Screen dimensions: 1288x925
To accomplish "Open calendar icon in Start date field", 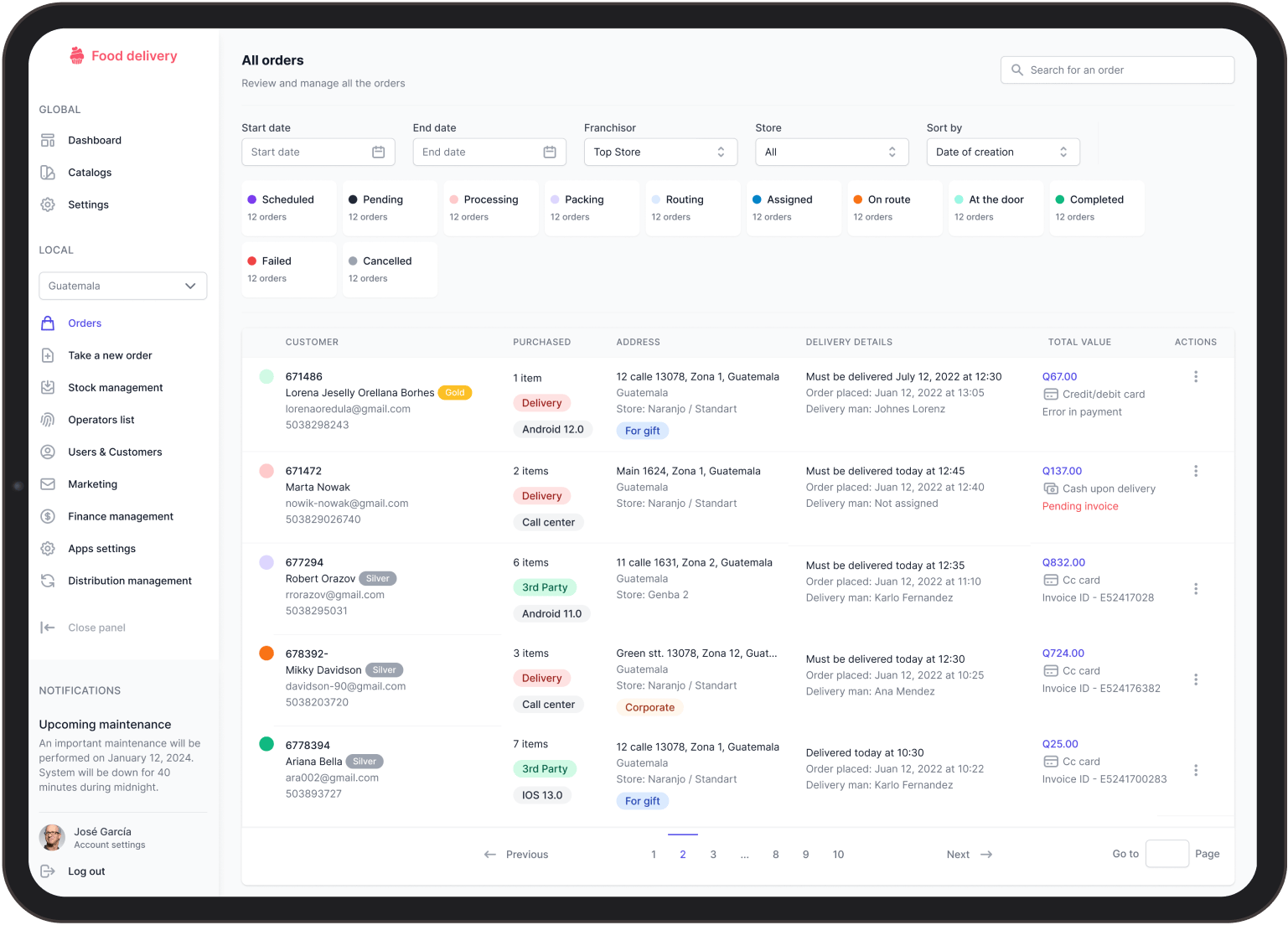I will click(x=378, y=152).
